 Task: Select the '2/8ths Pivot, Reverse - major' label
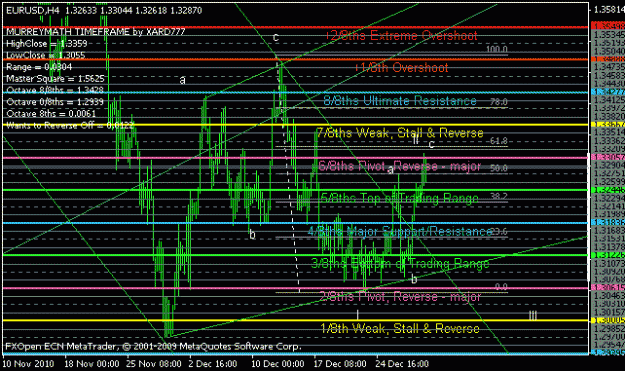[x=400, y=296]
